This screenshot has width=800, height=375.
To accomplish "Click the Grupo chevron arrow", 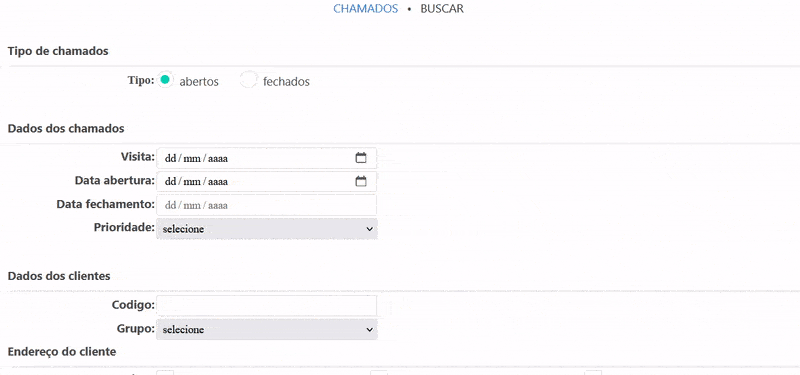I will click(x=370, y=330).
